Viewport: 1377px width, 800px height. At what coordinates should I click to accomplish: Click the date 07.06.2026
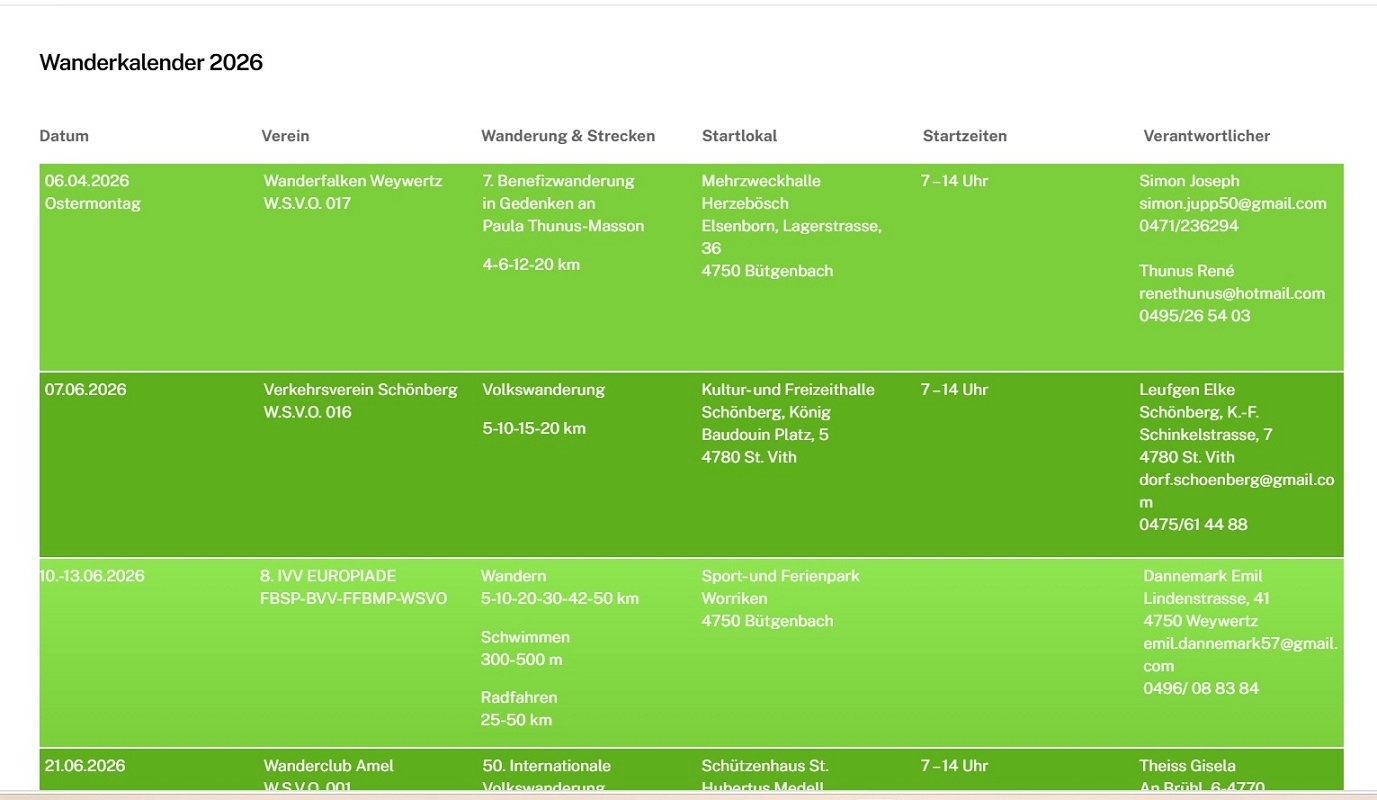(x=85, y=390)
